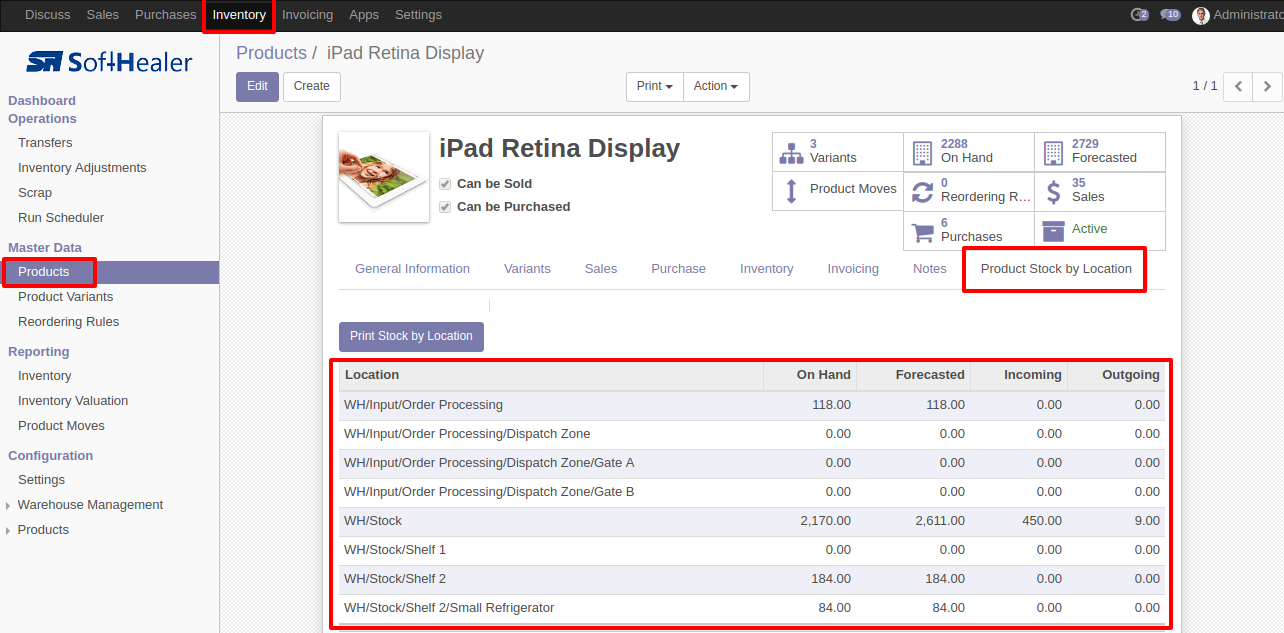This screenshot has height=633, width=1284.
Task: Click the Dashboard sidebar heading
Action: tap(42, 101)
